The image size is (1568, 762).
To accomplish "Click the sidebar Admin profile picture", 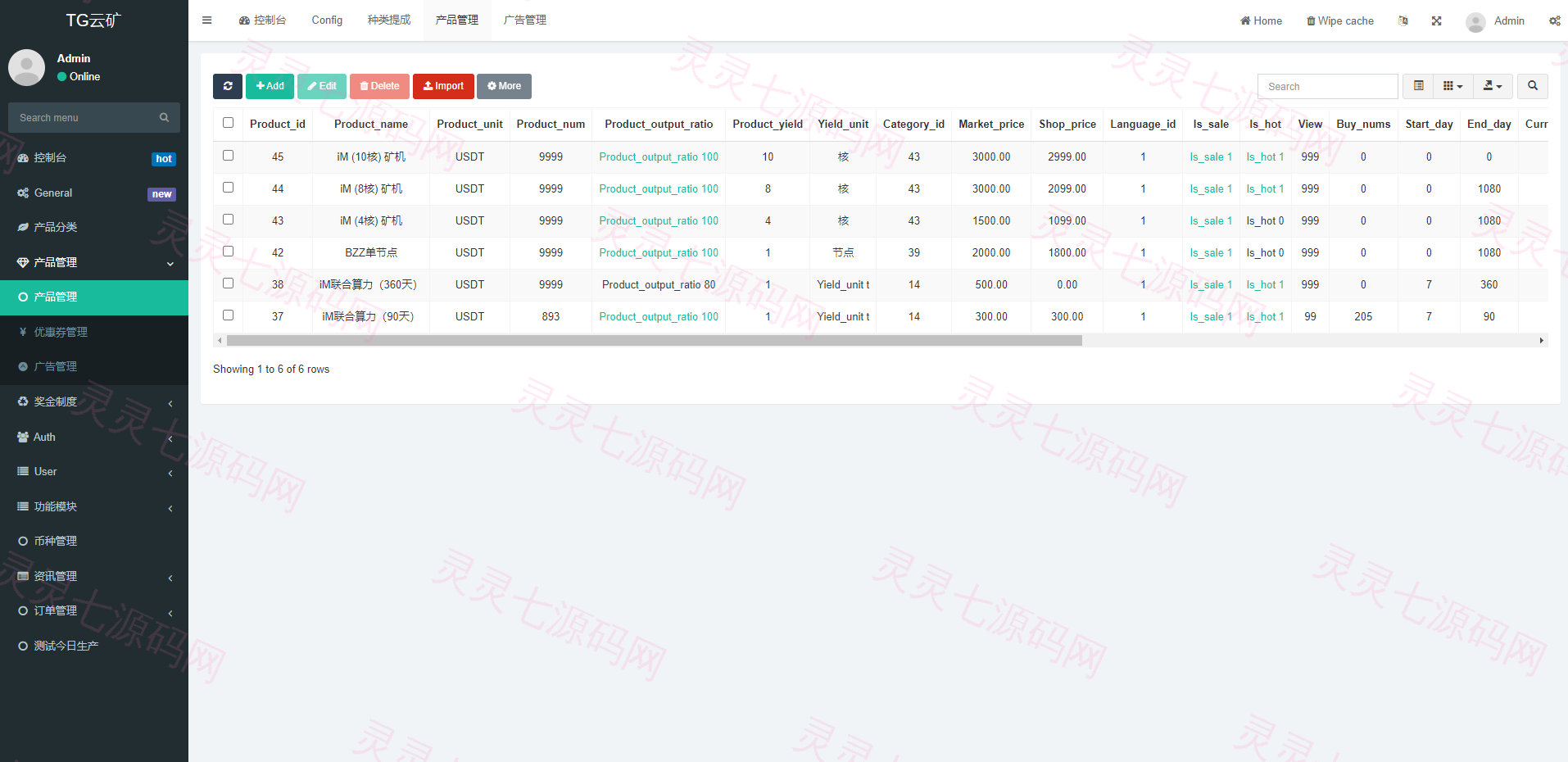I will click(26, 67).
